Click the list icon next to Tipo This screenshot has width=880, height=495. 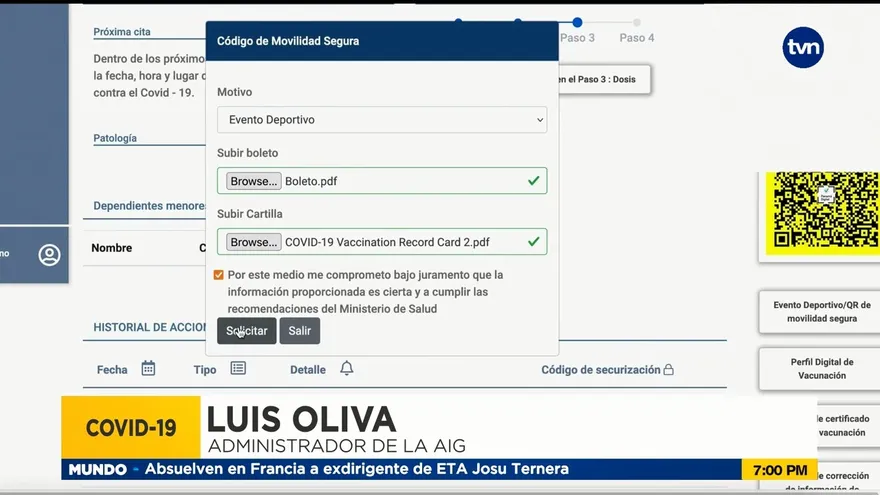tap(239, 368)
